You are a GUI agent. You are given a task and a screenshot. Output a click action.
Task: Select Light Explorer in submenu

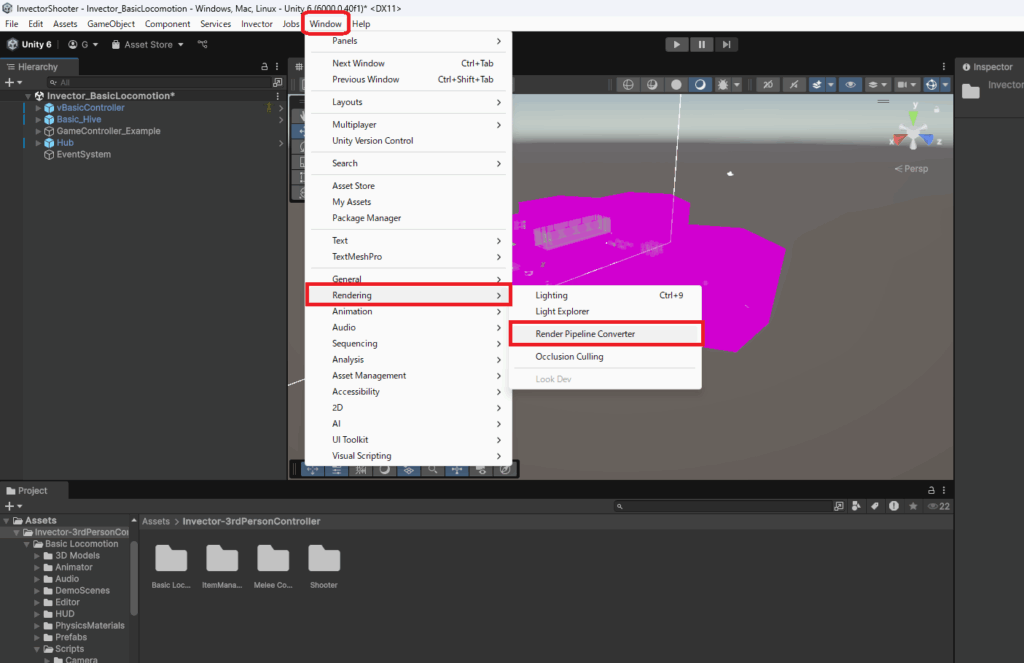605,312
